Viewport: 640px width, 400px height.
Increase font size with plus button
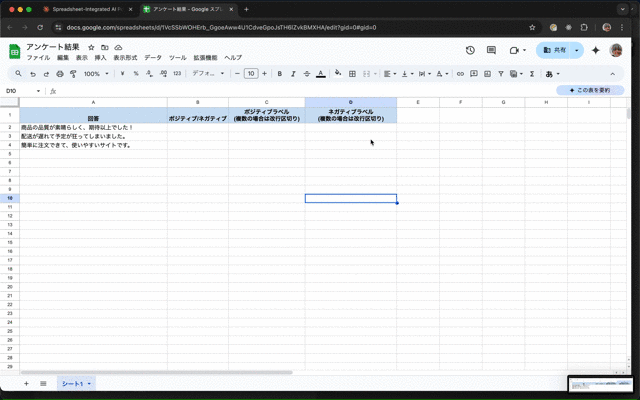click(264, 74)
